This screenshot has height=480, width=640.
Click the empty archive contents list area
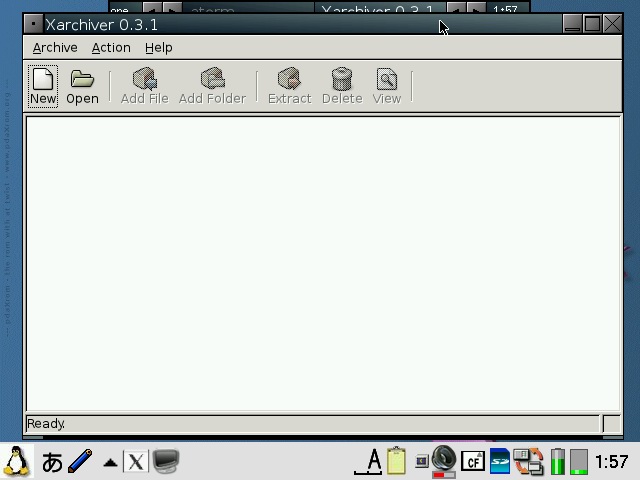tap(322, 264)
